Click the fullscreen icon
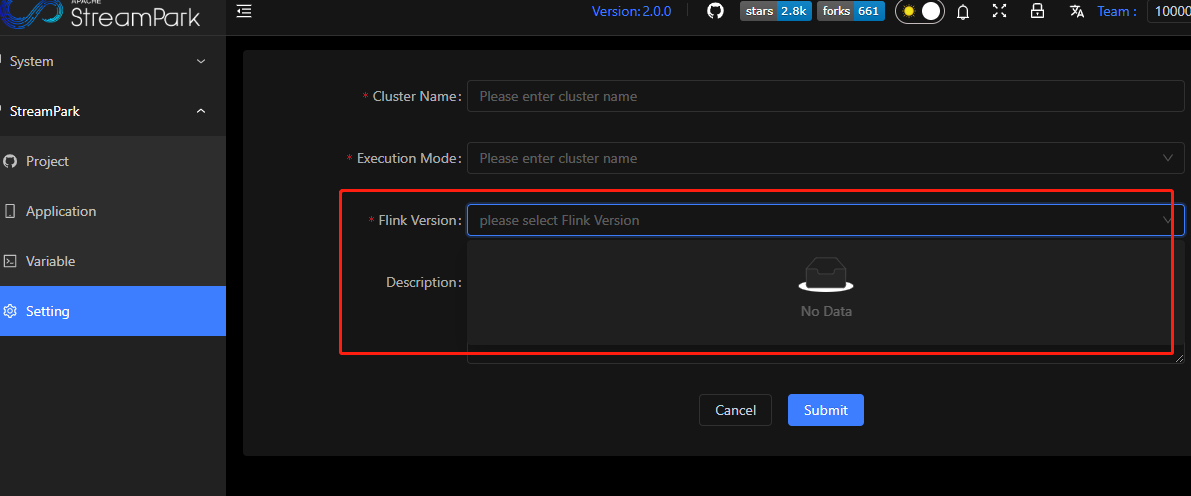The height and width of the screenshot is (496, 1191). point(1000,11)
